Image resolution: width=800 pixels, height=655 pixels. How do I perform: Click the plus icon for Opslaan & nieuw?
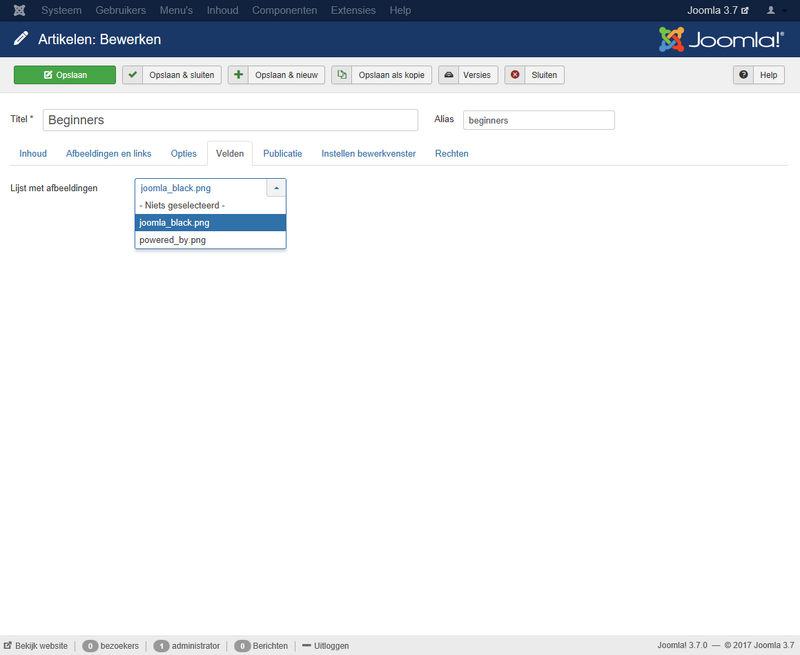pos(238,75)
